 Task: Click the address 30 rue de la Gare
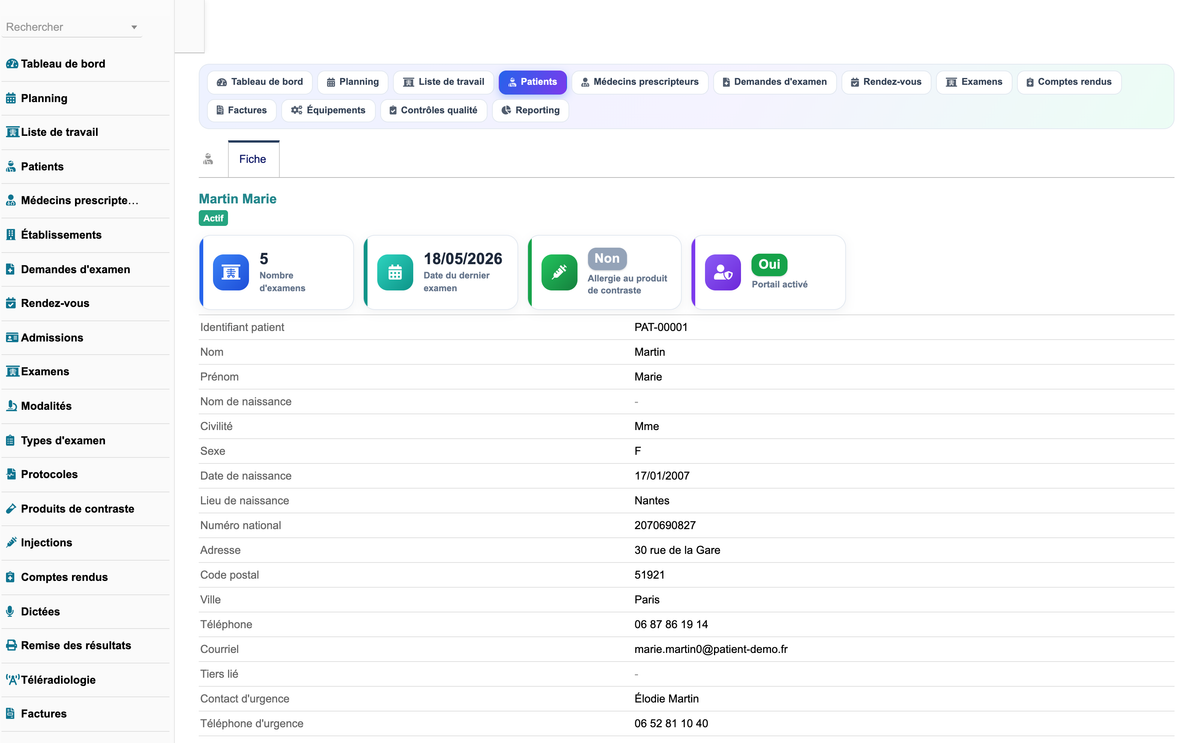[x=677, y=550]
